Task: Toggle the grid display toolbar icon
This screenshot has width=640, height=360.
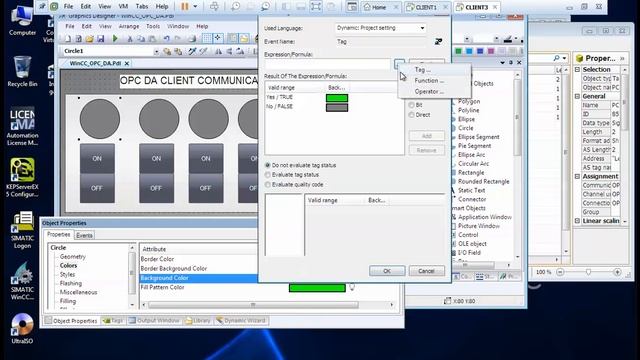Action: pos(207,38)
